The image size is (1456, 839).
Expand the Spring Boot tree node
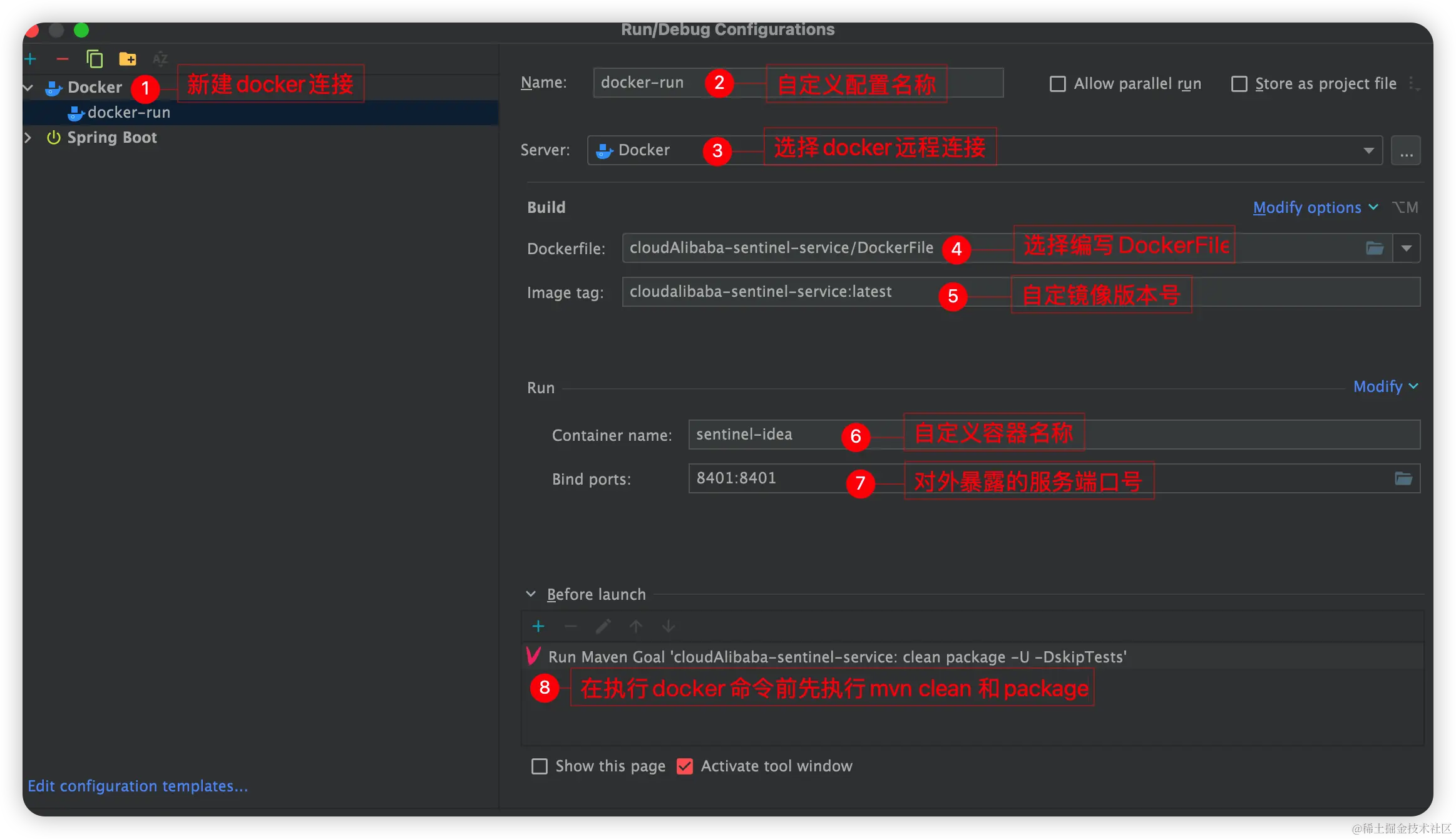(x=28, y=138)
